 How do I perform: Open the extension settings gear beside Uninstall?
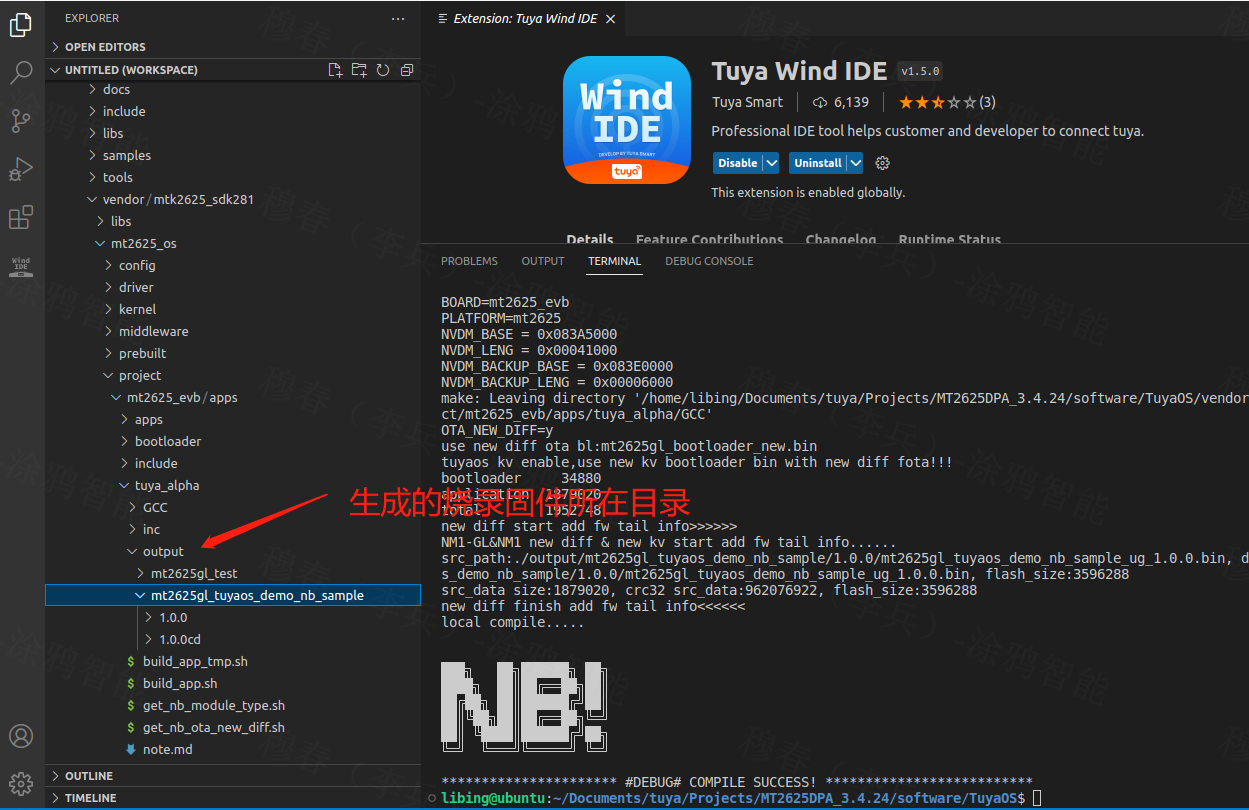(882, 163)
